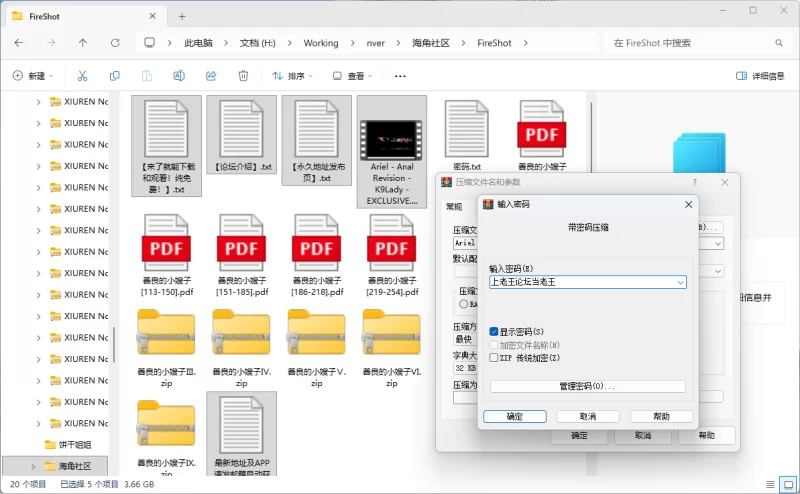Click the Share icon in the toolbar
Screen dimensions: 800x494
[x=211, y=76]
